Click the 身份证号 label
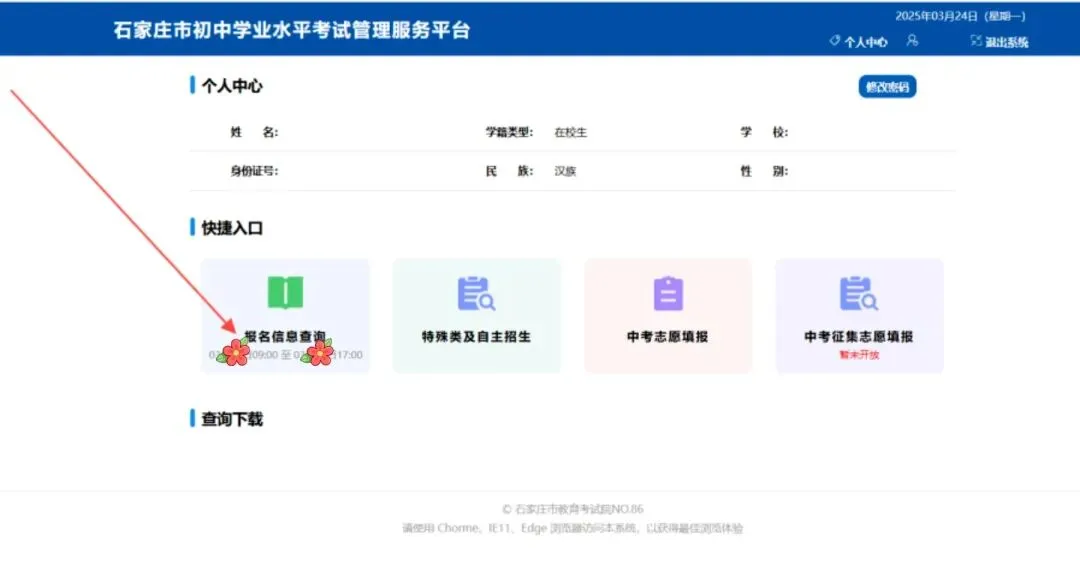Screen dimensions: 1080x565 254,171
